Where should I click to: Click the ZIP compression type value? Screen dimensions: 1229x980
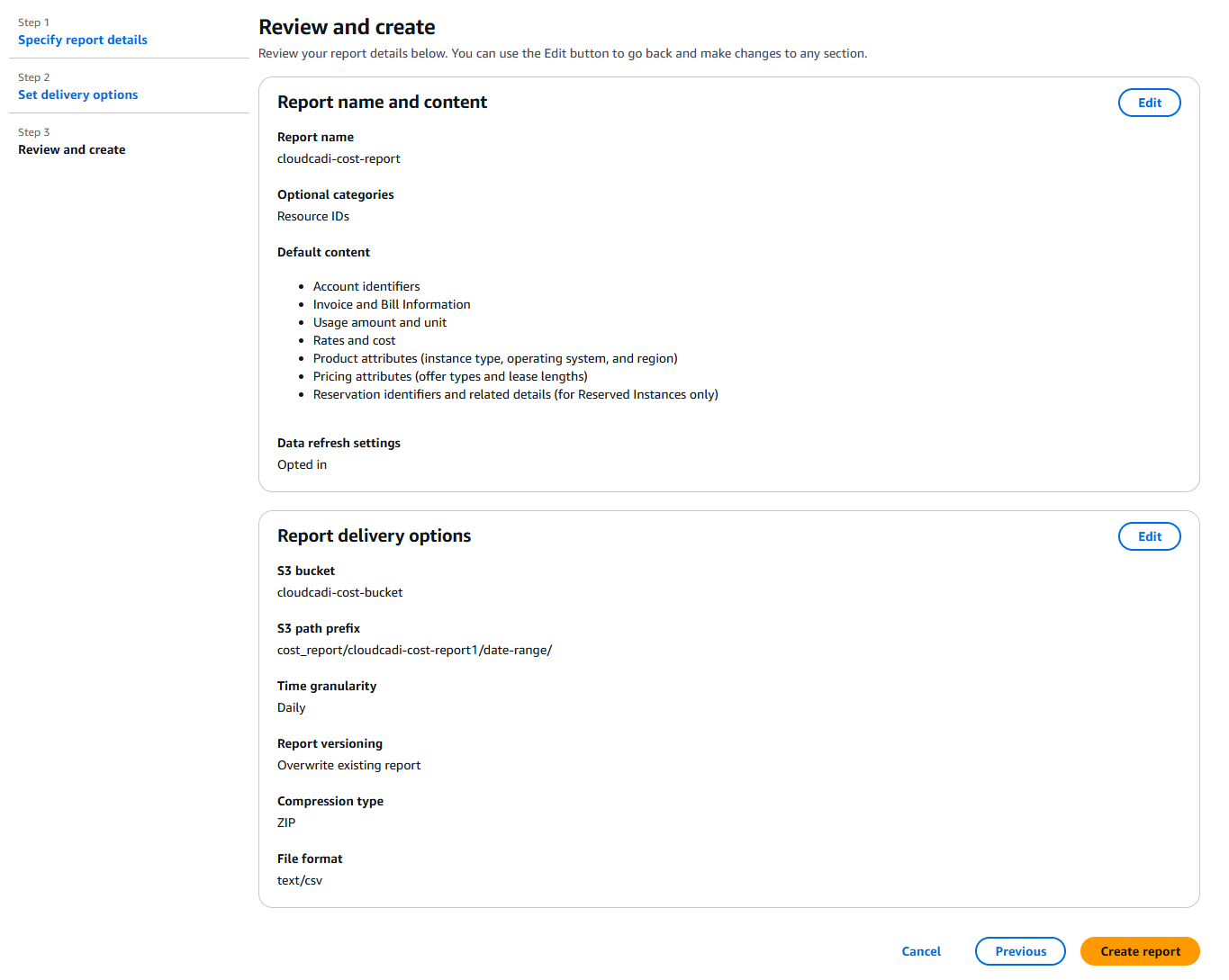(x=286, y=823)
